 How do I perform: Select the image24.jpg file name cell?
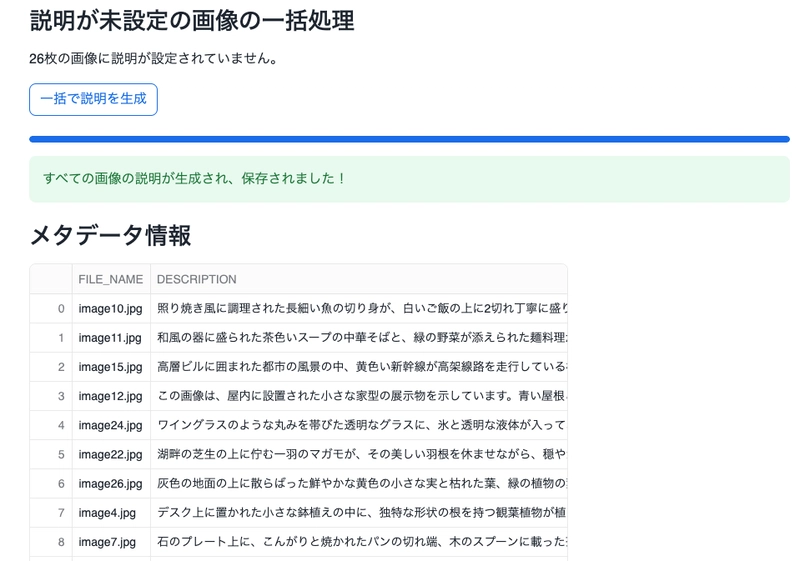click(x=111, y=425)
